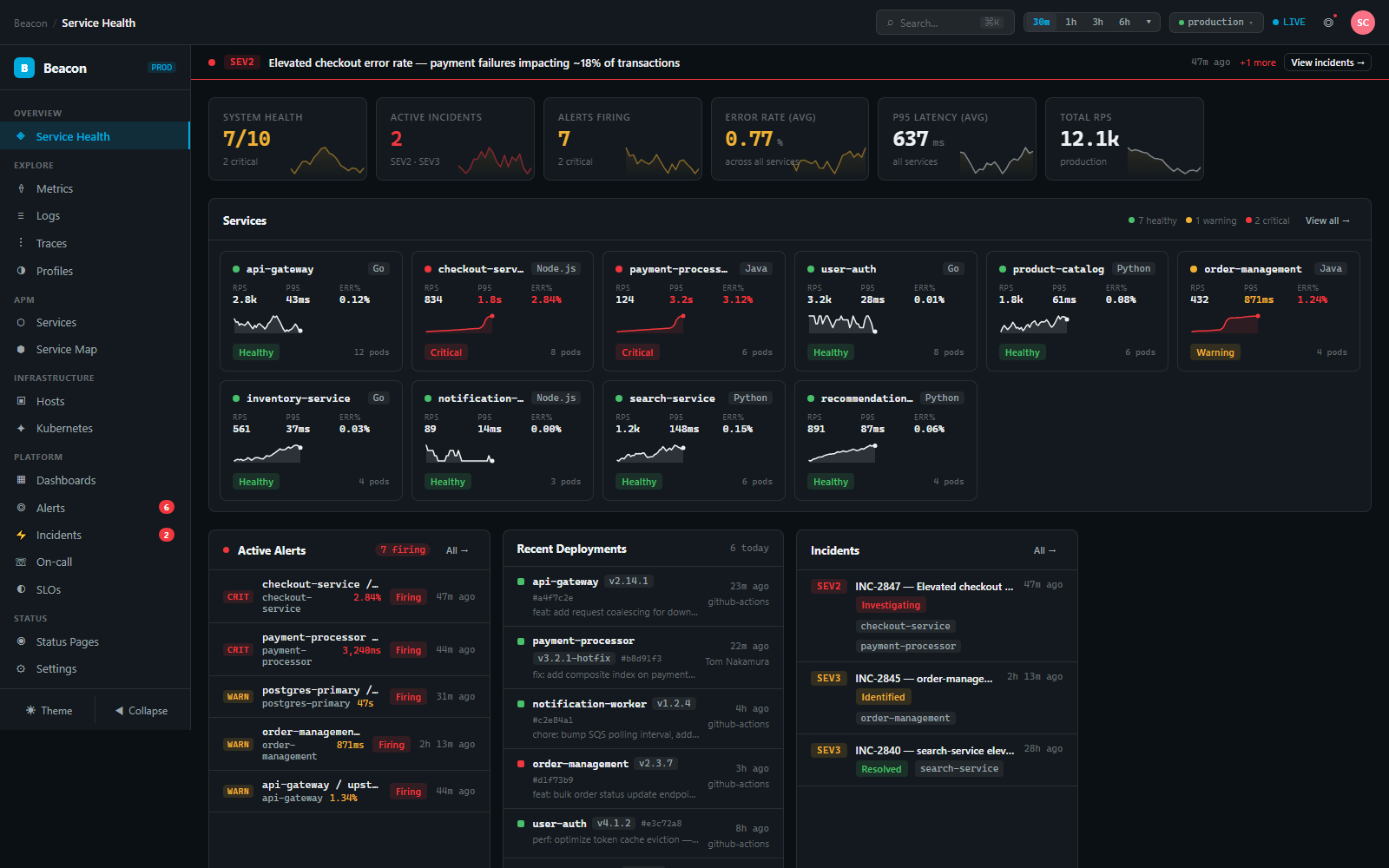Open Alerts in the sidebar

(x=95, y=508)
